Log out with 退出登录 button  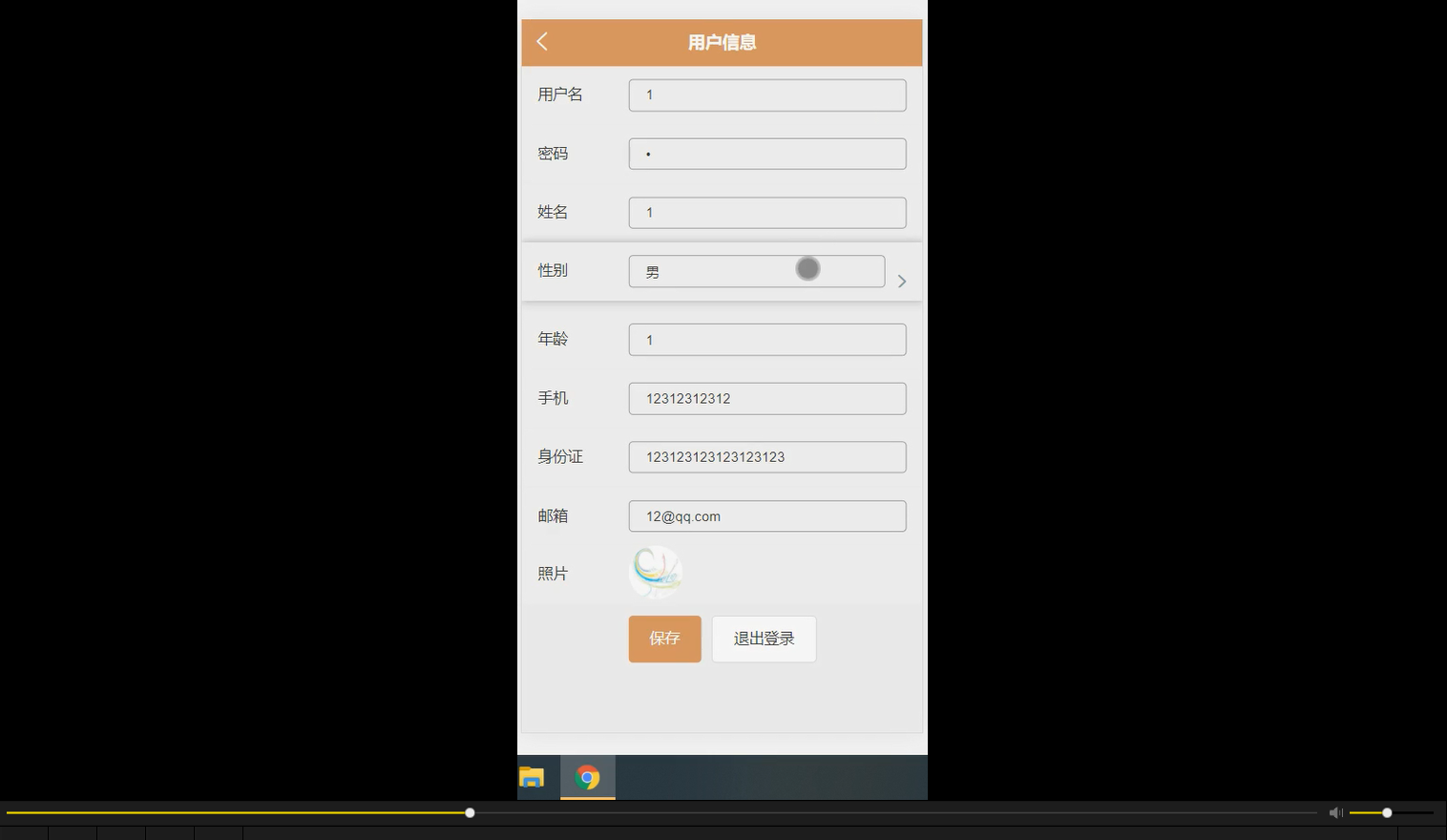pos(764,639)
